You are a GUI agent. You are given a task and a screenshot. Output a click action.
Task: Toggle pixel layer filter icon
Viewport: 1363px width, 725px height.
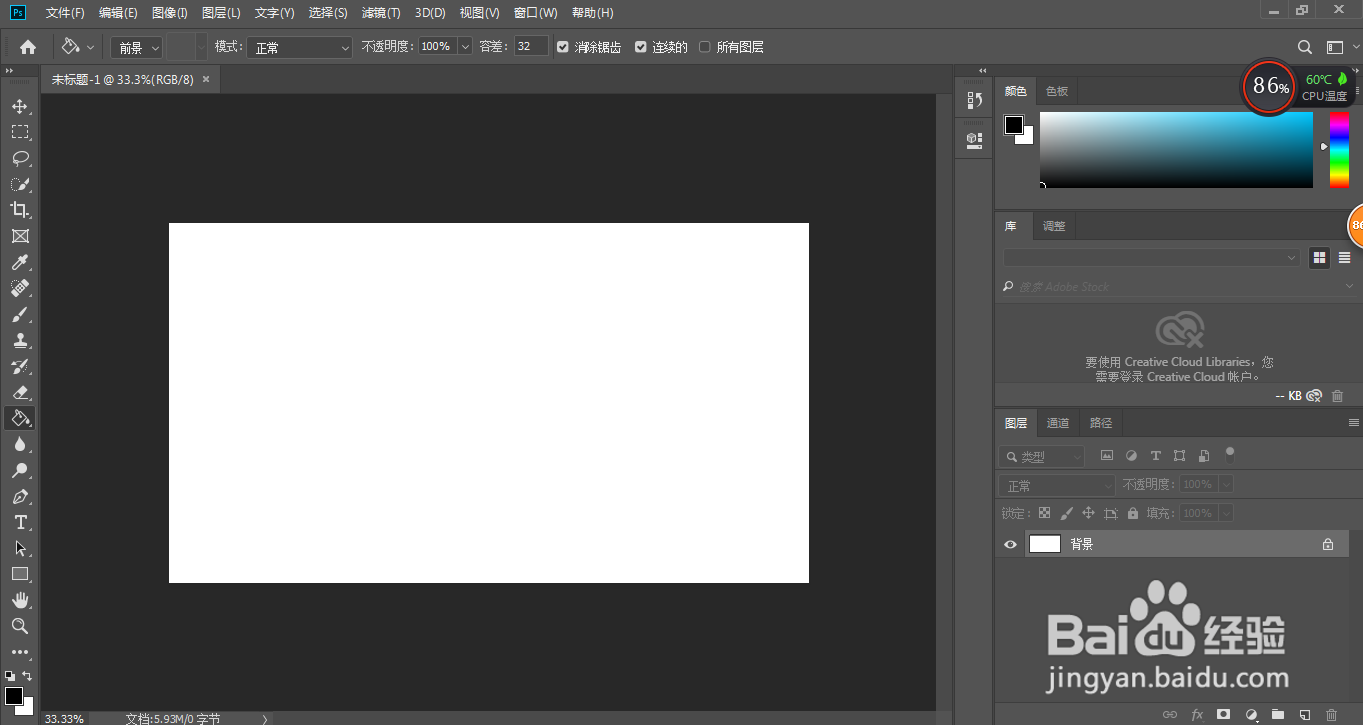1107,456
